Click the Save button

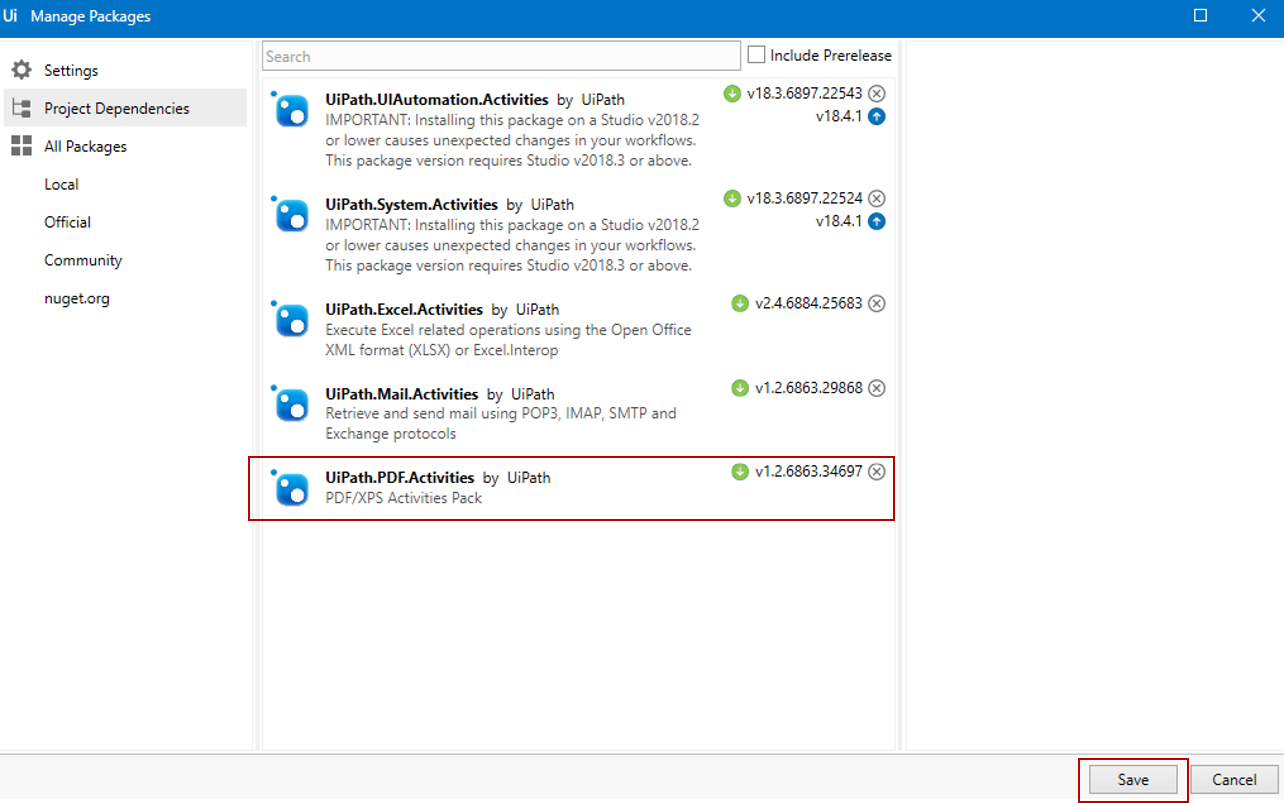click(x=1133, y=780)
